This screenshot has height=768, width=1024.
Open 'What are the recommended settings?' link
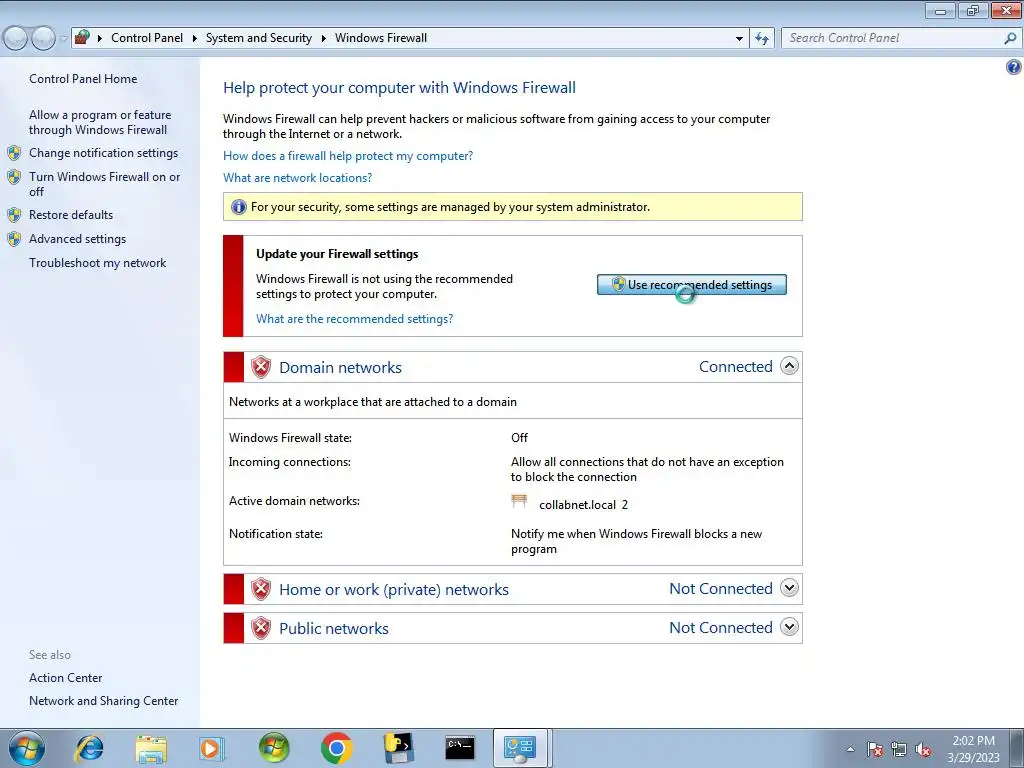coord(354,319)
